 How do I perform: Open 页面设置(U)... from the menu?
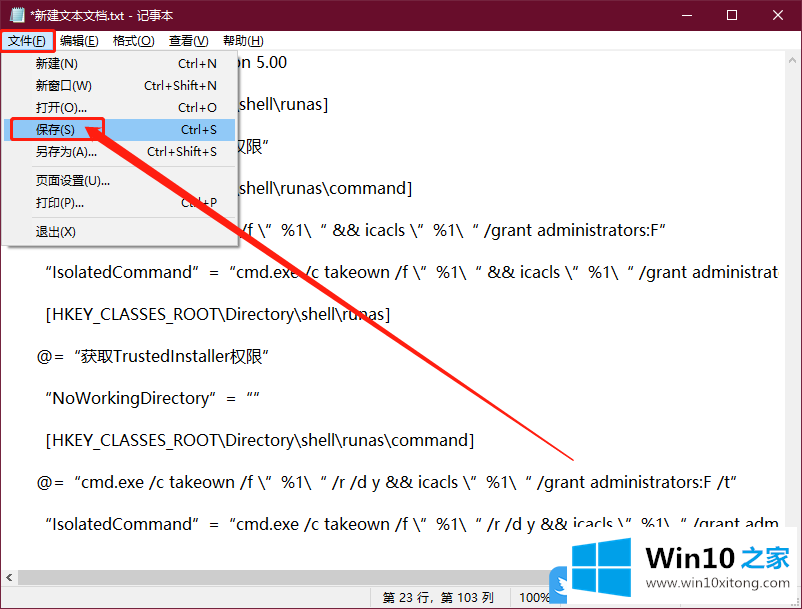click(x=120, y=181)
